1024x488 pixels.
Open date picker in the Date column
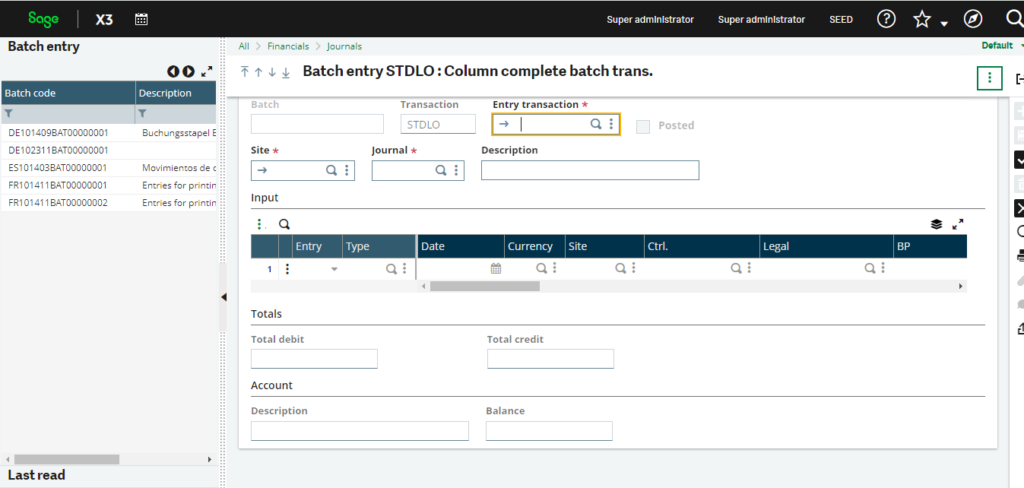pos(495,269)
